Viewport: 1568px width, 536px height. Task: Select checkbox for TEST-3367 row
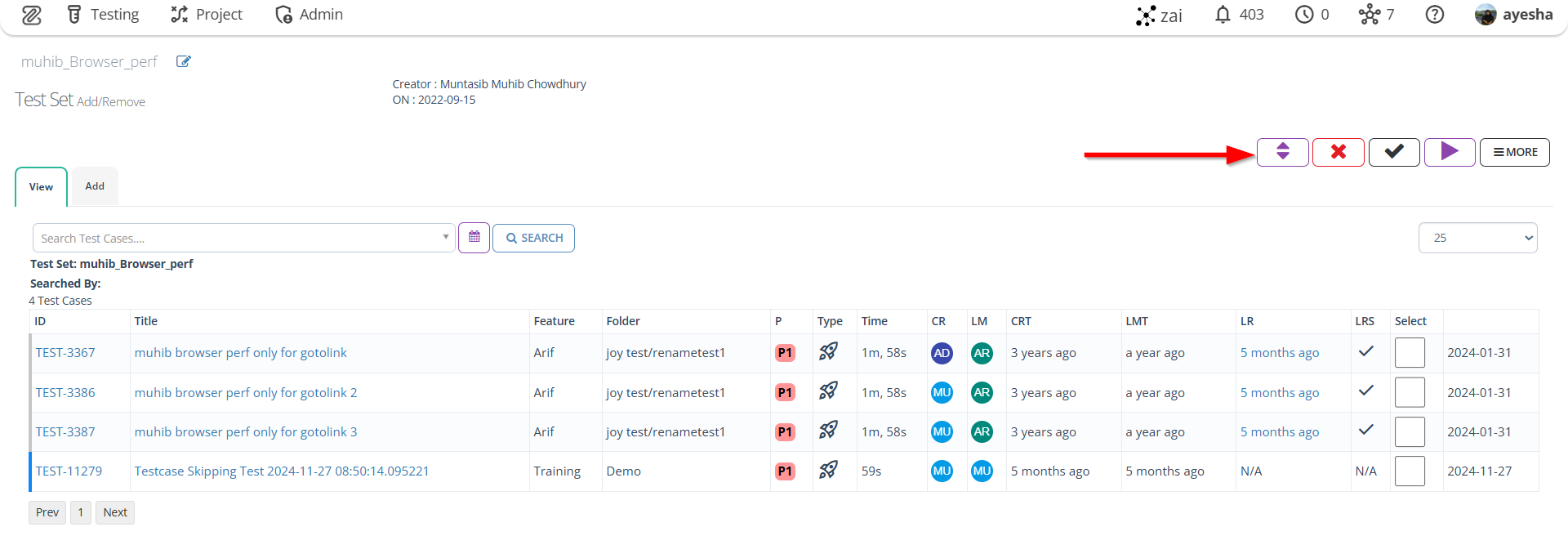tap(1410, 353)
